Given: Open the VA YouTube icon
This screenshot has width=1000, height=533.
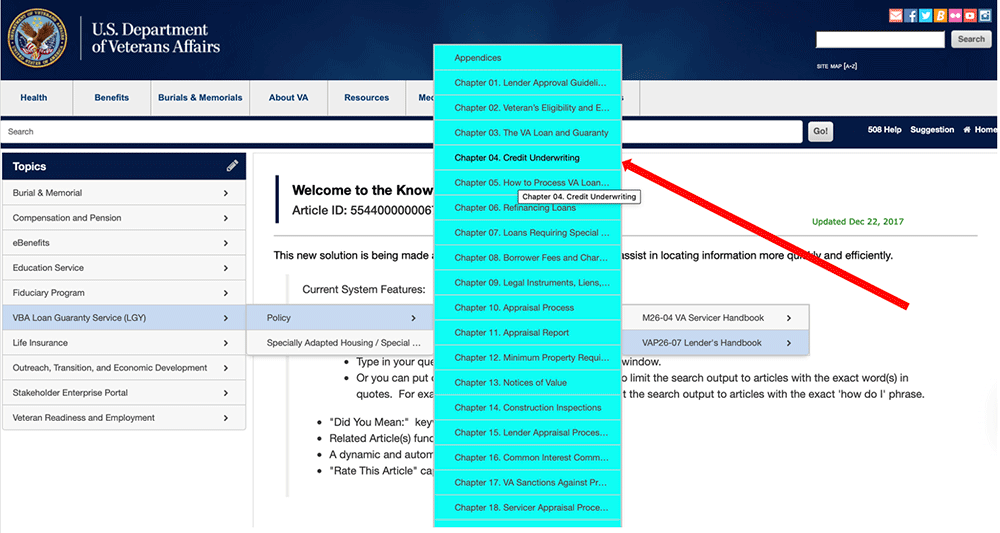Looking at the screenshot, I should tap(971, 15).
